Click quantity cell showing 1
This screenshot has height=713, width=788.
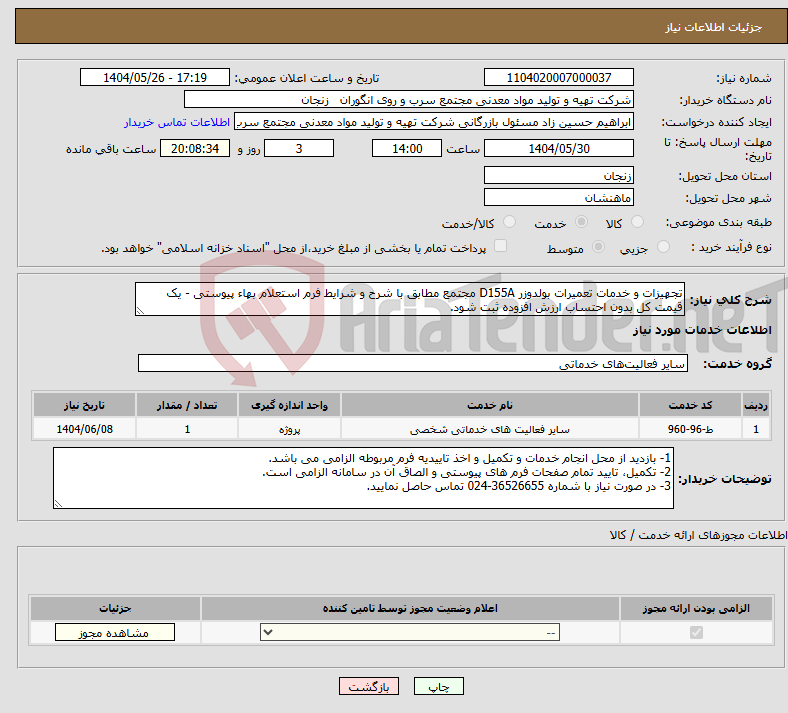coord(187,429)
